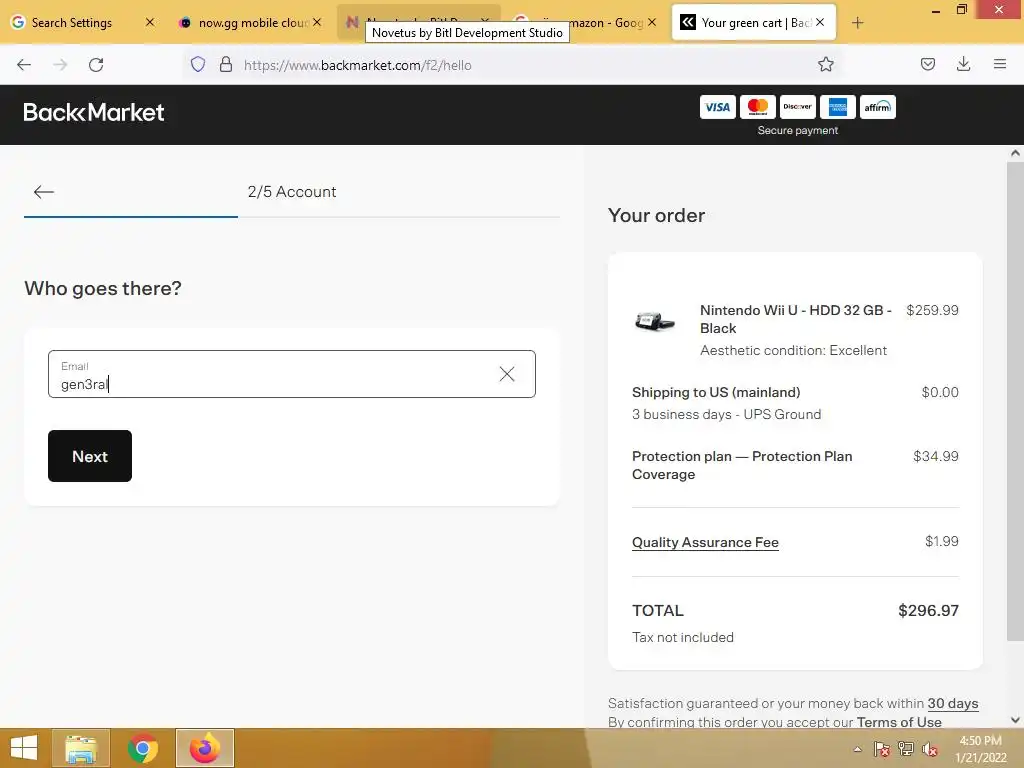Close the Your green cart tab
The height and width of the screenshot is (768, 1024).
(x=820, y=22)
